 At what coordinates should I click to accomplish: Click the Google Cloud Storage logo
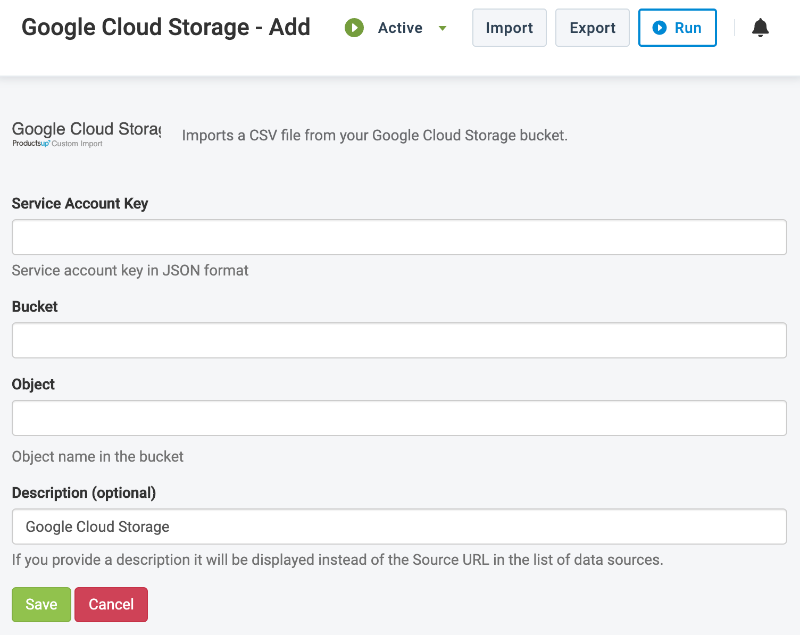[x=86, y=134]
